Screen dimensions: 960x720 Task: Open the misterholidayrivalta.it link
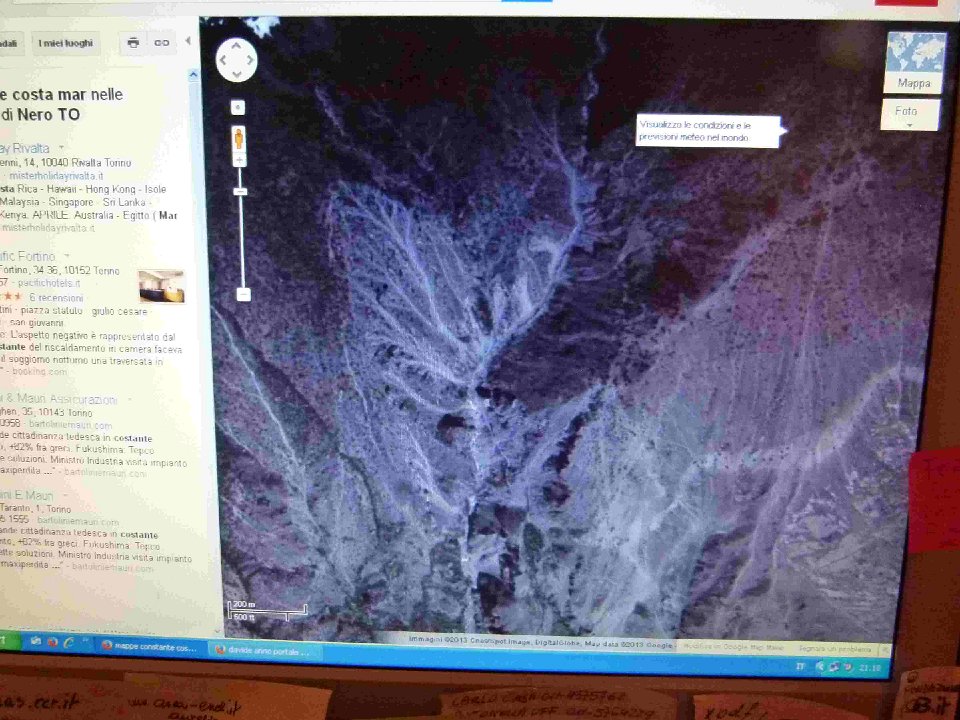click(56, 176)
